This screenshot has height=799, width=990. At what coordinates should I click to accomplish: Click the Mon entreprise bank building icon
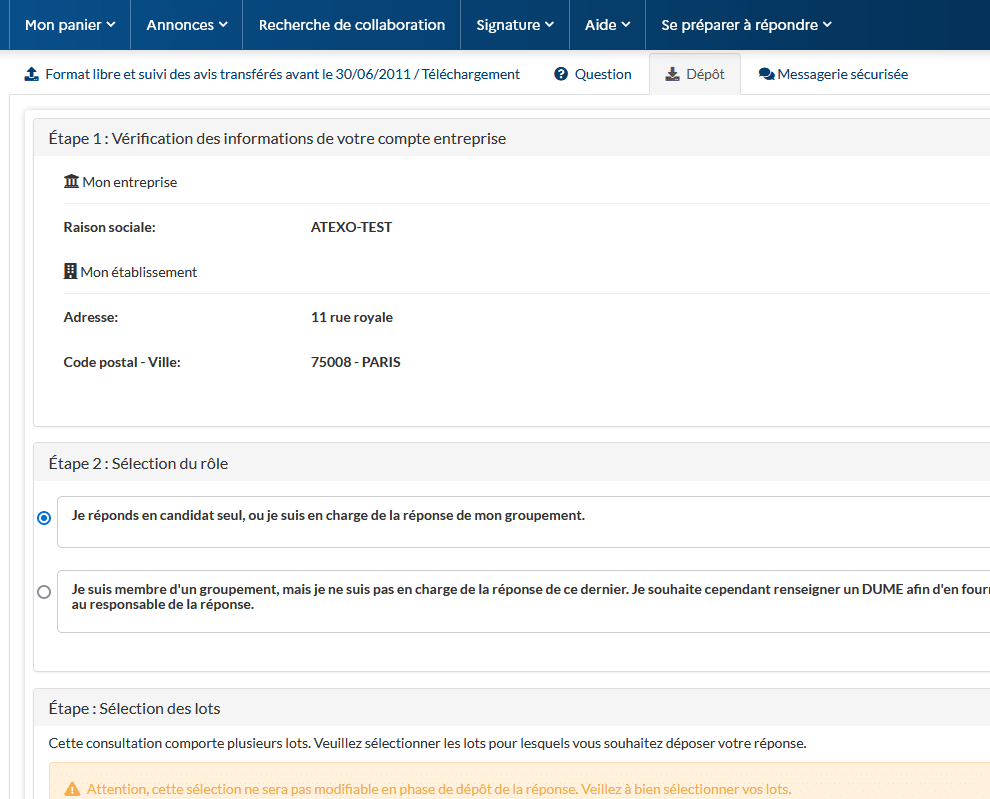pos(71,182)
